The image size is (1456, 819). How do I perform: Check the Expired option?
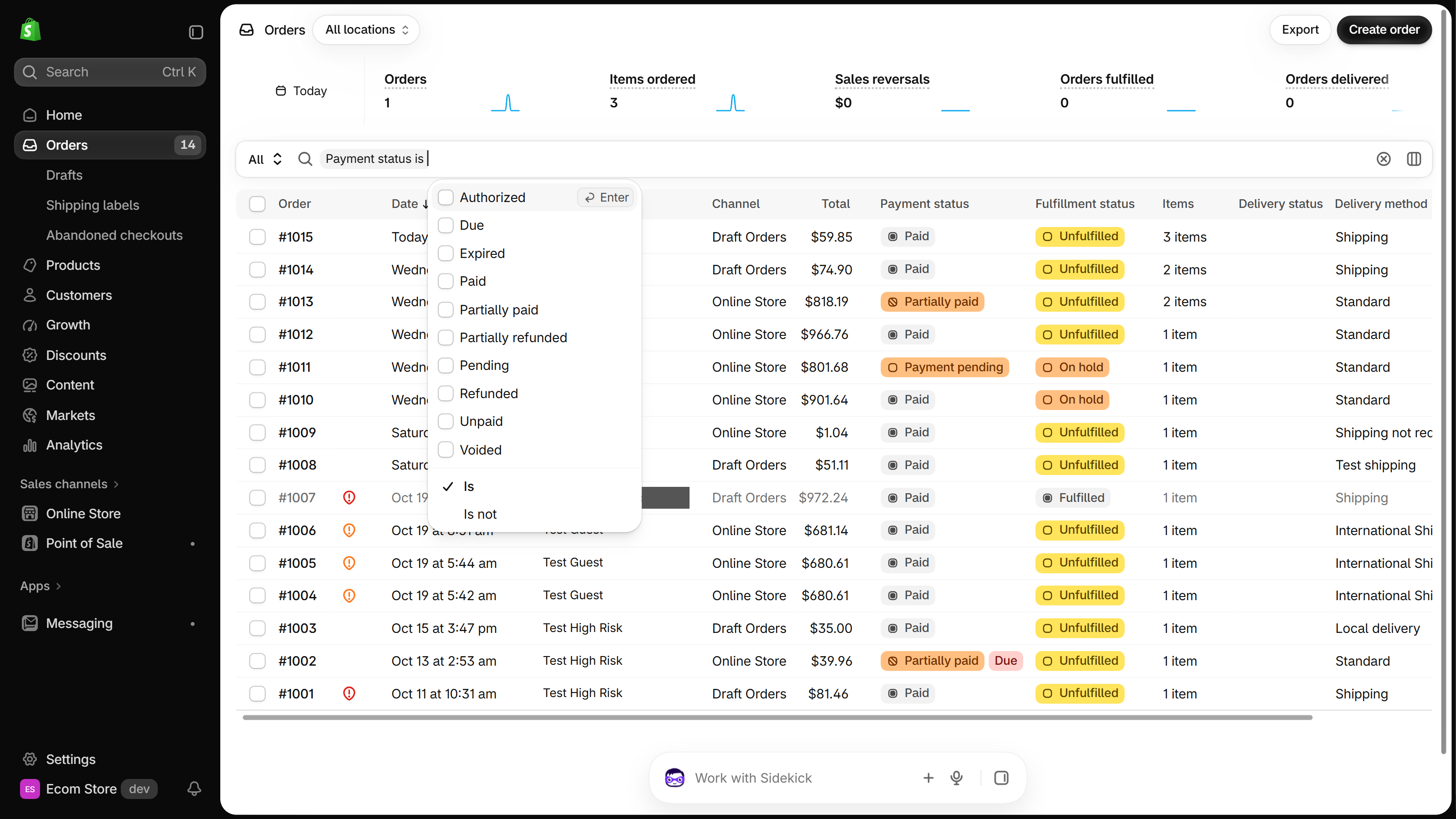[x=446, y=253]
